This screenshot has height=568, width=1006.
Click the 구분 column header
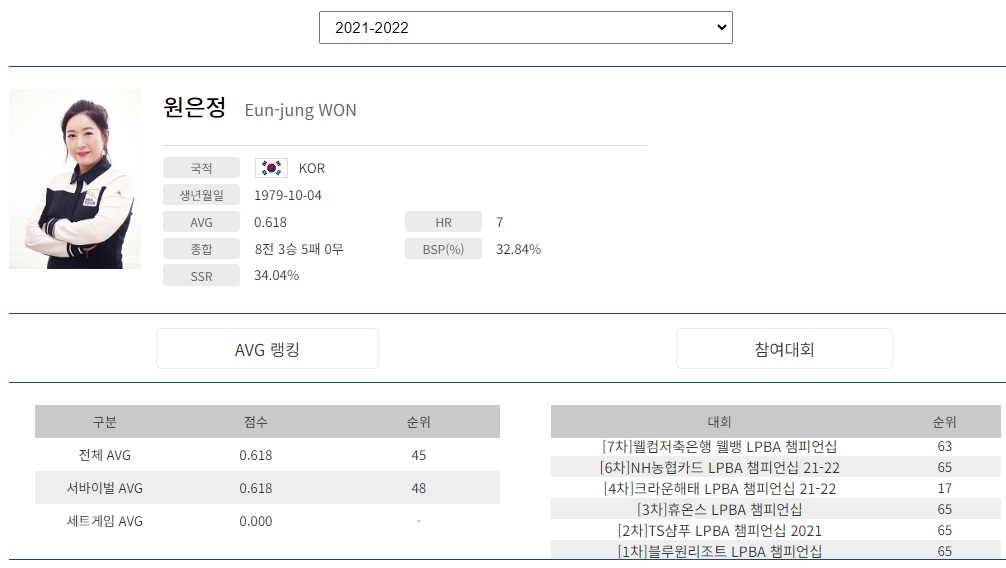(105, 422)
